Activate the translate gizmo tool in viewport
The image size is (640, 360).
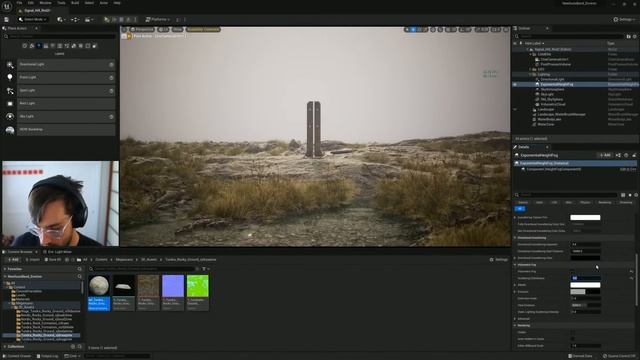(x=413, y=29)
